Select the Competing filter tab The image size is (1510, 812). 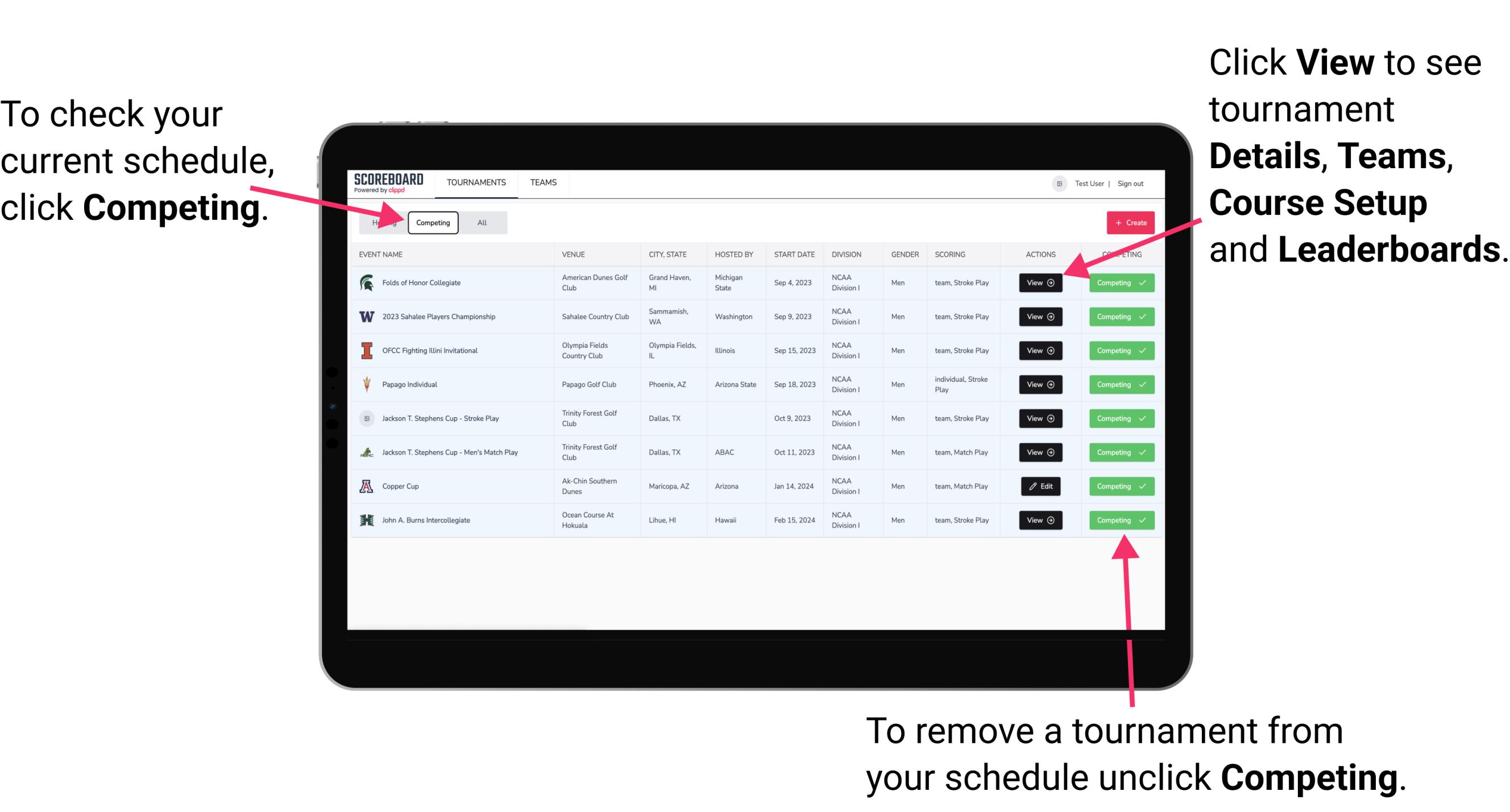point(432,222)
